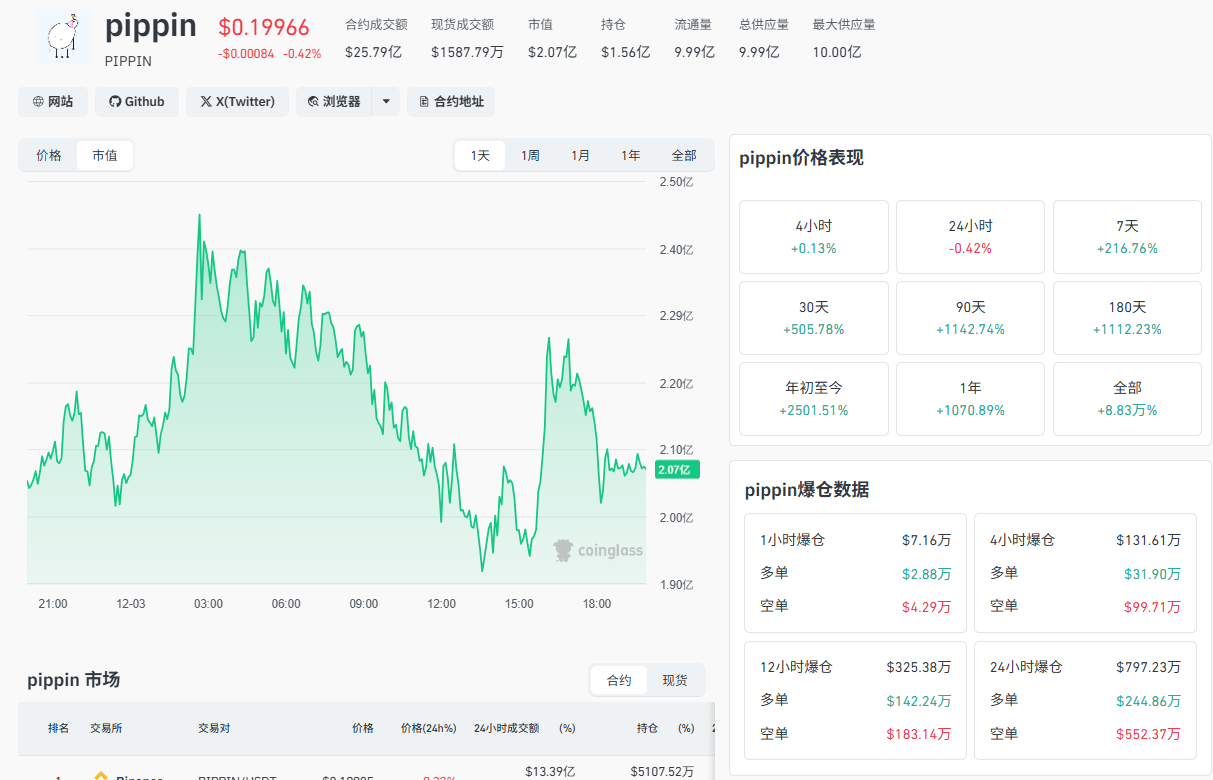The image size is (1213, 780).
Task: Open the Github link button
Action: pos(137,101)
